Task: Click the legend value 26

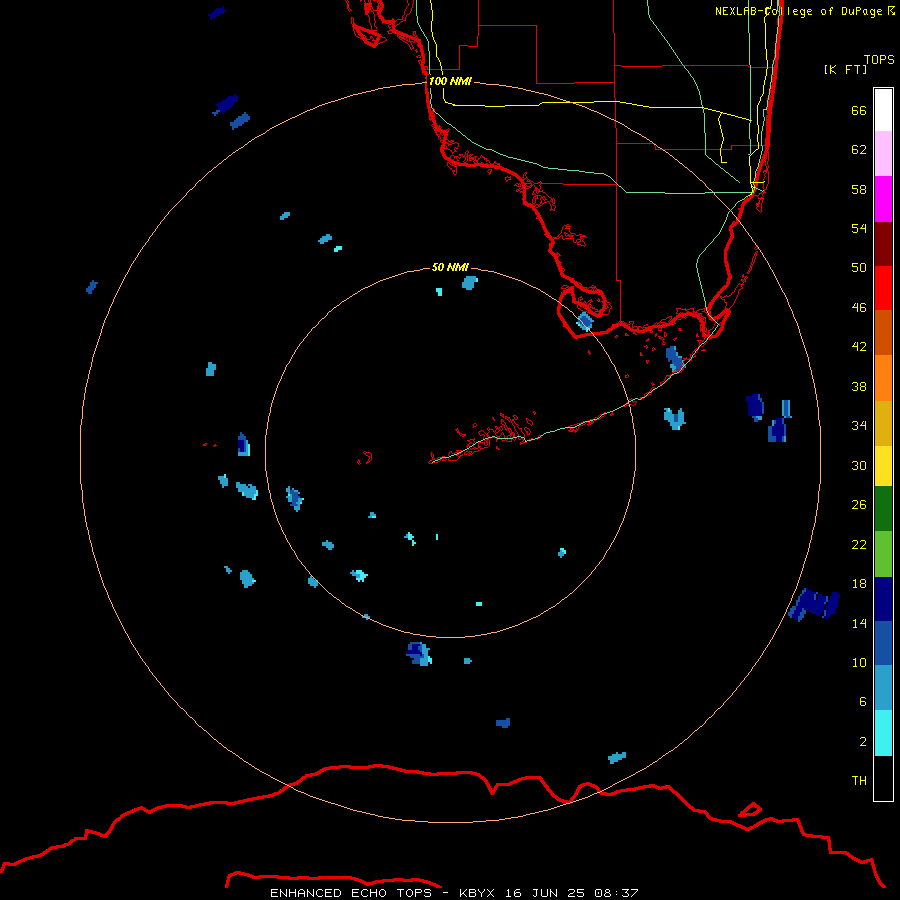Action: [x=859, y=505]
